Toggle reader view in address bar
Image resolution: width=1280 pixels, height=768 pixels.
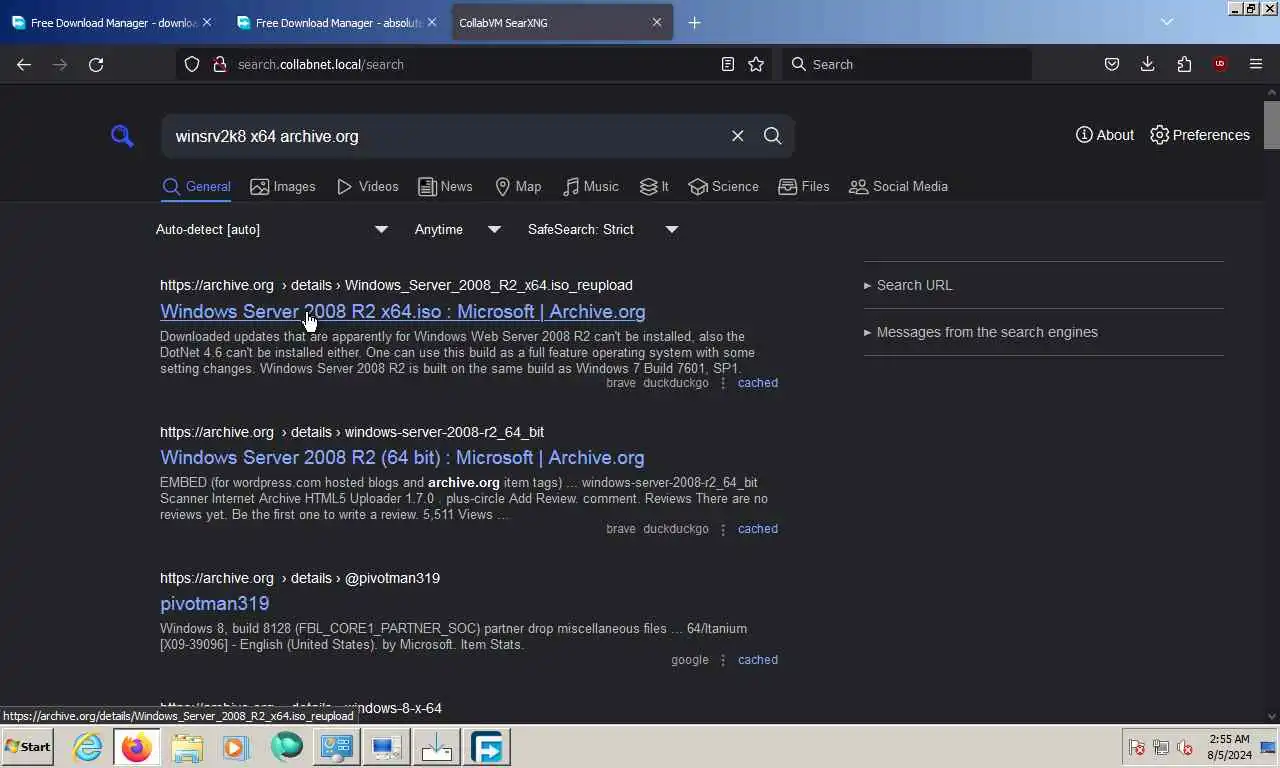728,64
